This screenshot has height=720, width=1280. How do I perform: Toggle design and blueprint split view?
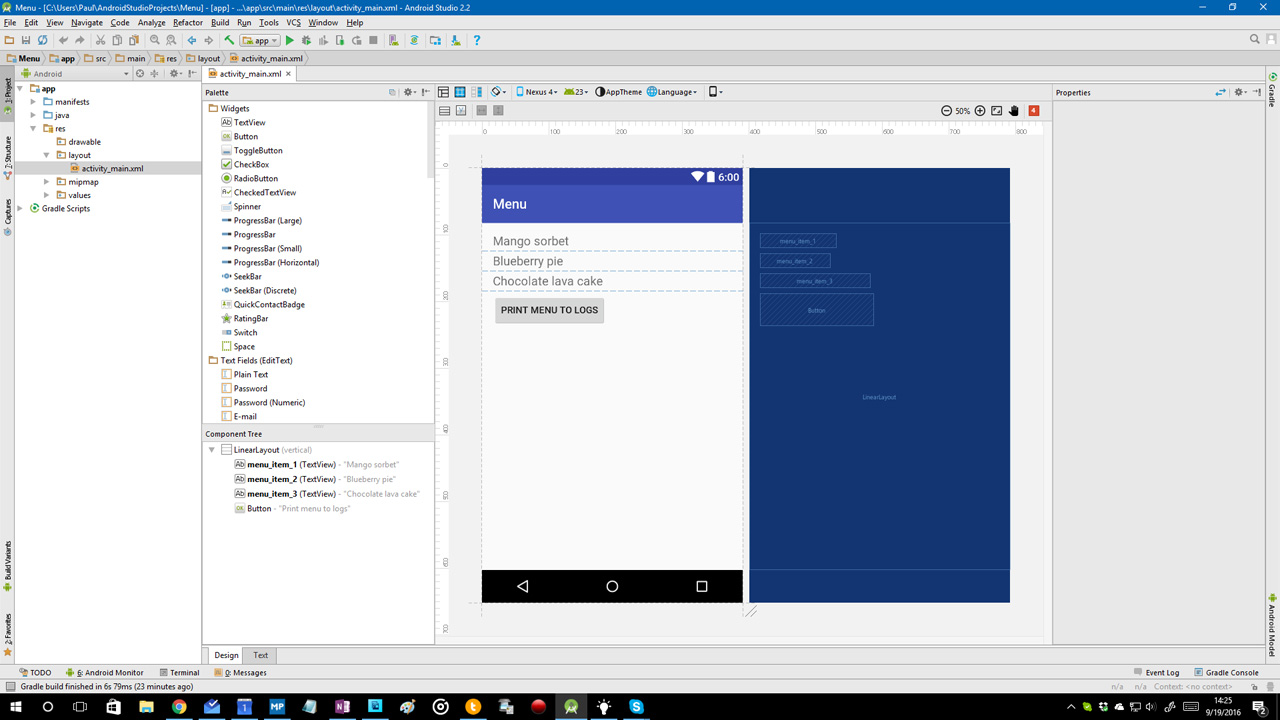(x=477, y=91)
